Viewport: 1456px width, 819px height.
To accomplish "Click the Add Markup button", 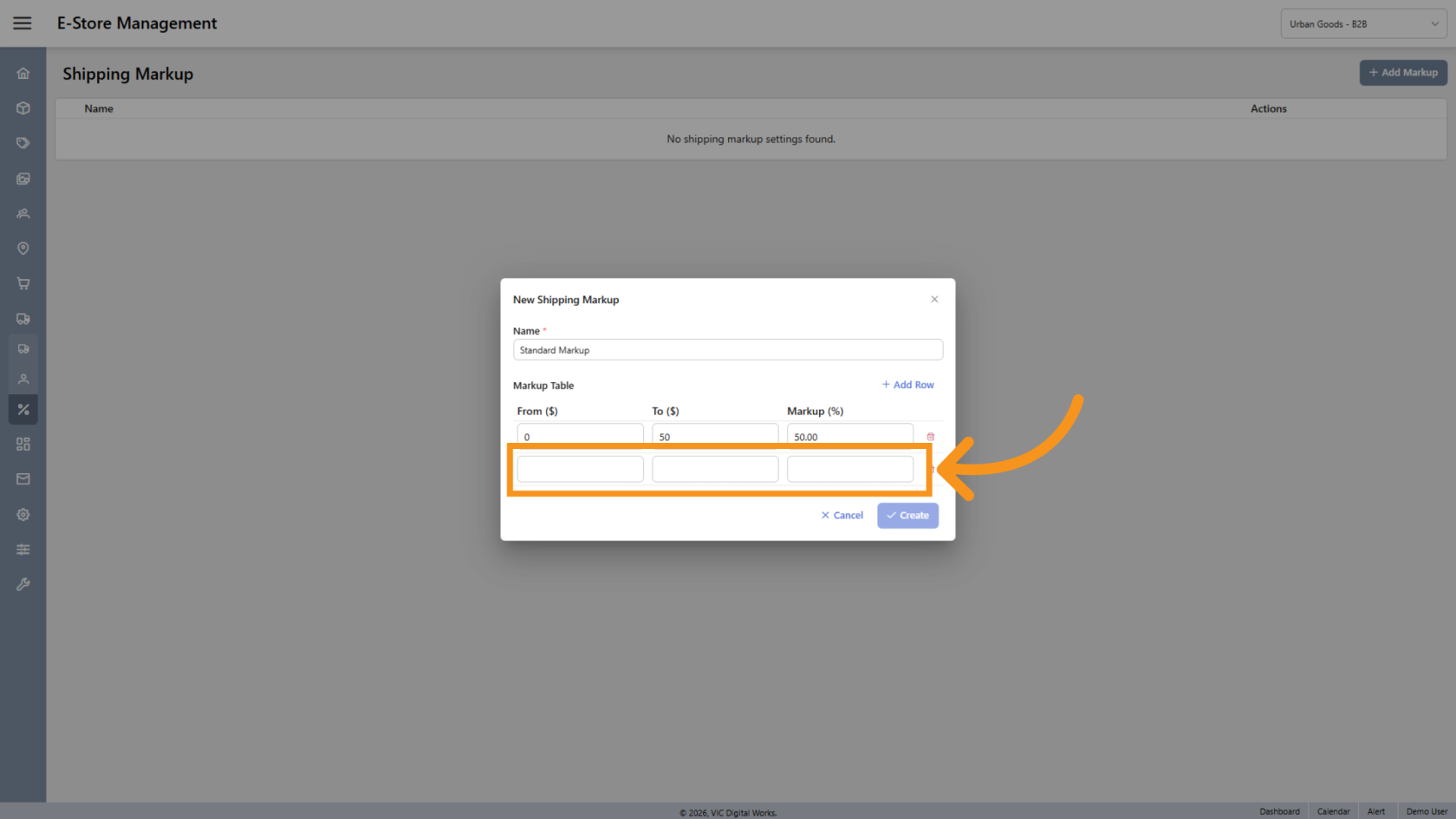I will [1403, 73].
